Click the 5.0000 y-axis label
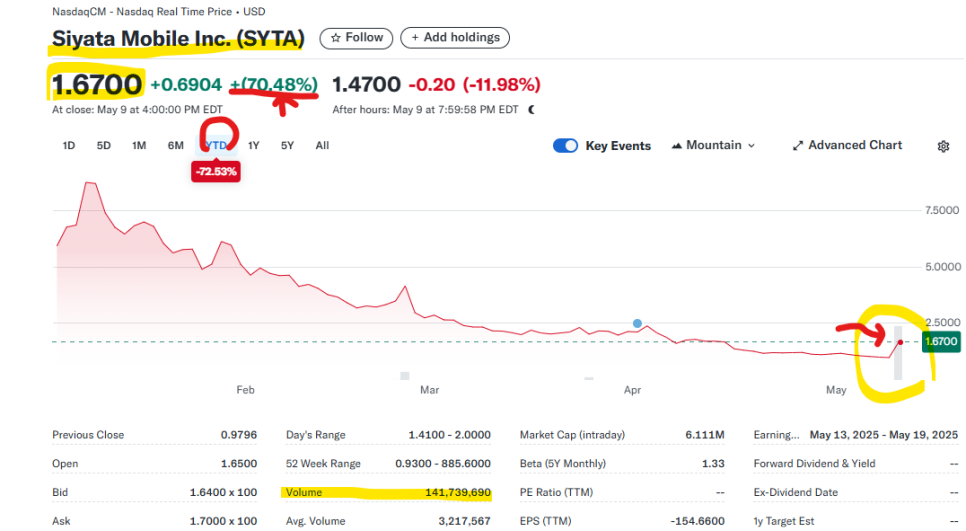 pyautogui.click(x=943, y=267)
